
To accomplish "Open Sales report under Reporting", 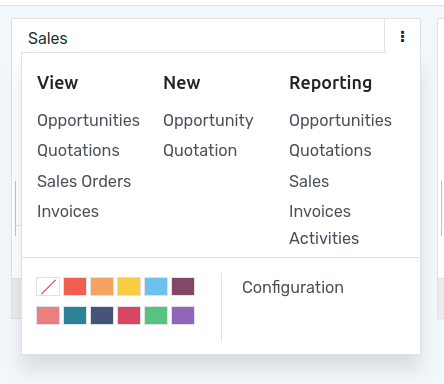I will 309,181.
